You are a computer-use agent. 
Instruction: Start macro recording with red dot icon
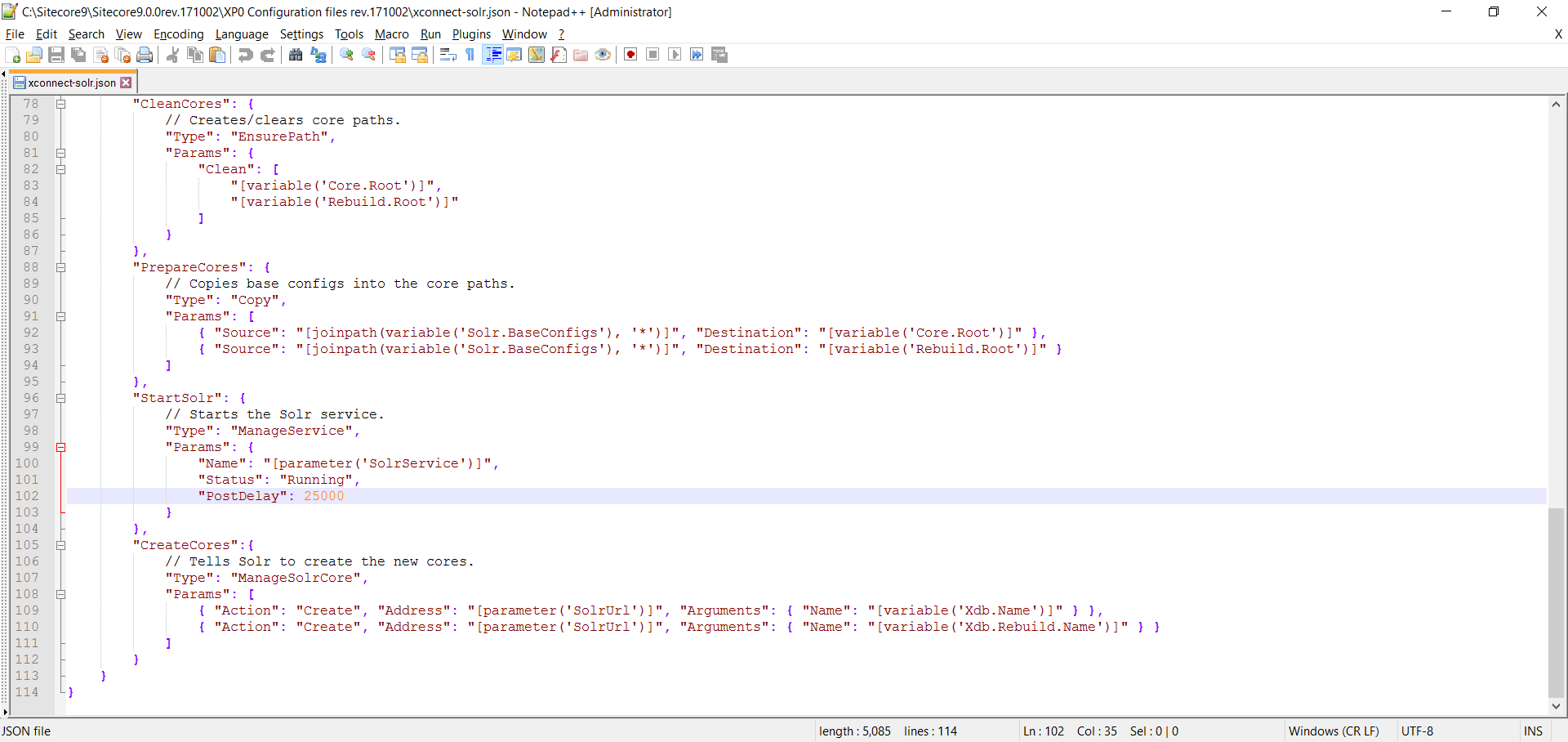630,55
